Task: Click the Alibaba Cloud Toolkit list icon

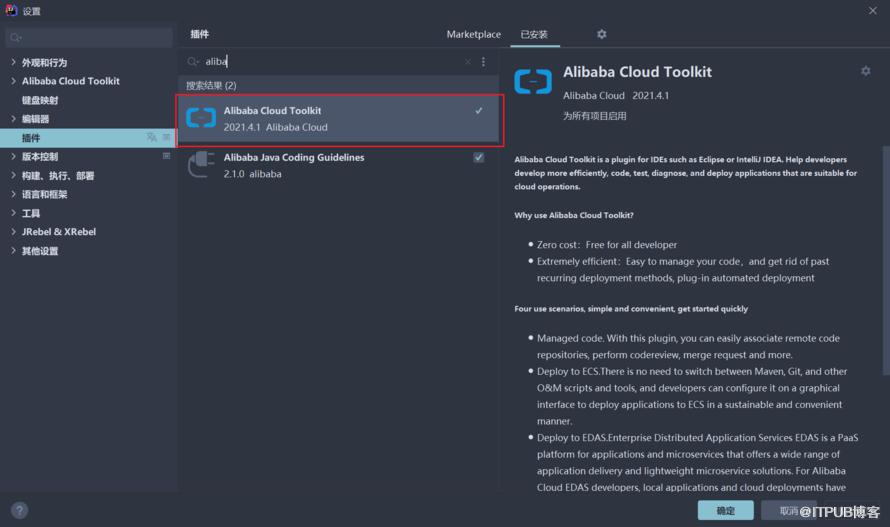Action: point(201,118)
